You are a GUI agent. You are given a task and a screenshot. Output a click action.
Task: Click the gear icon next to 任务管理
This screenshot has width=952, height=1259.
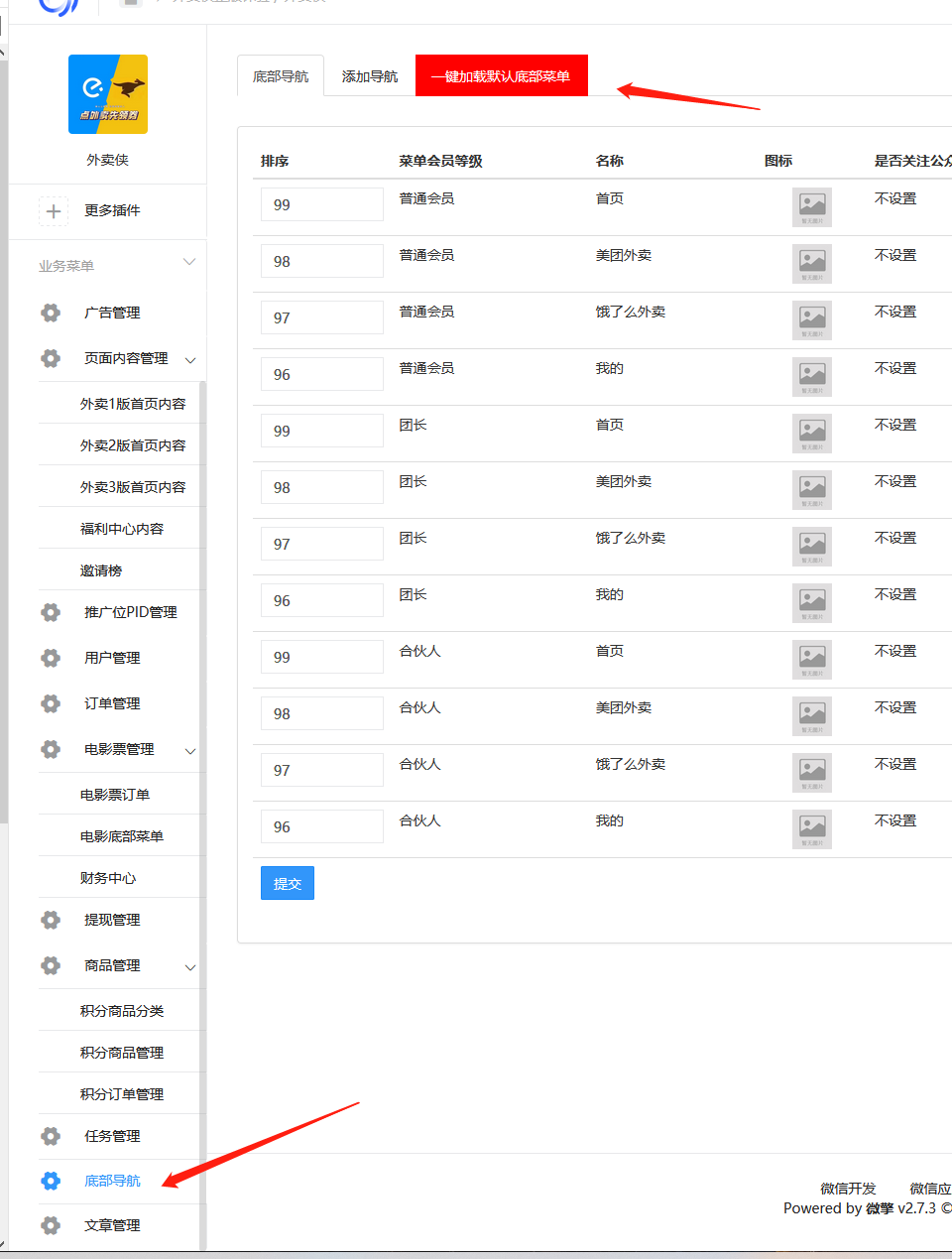pyautogui.click(x=51, y=1136)
